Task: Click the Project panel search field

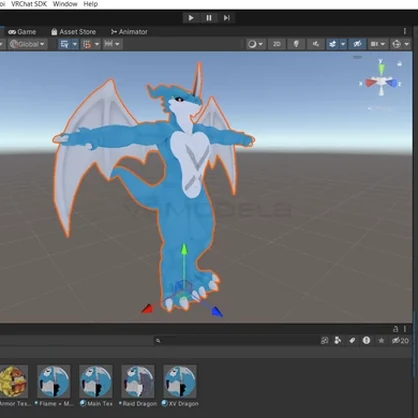Action: coord(236,340)
